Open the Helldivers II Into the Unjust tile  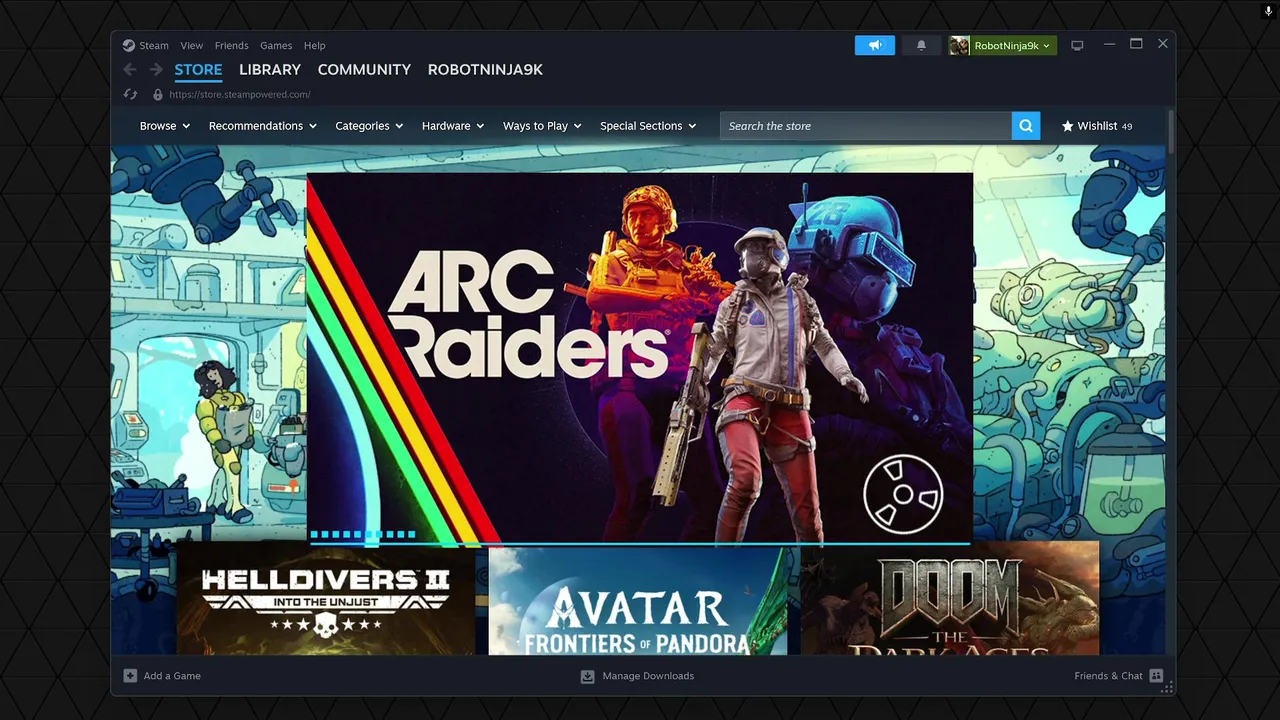tap(326, 600)
